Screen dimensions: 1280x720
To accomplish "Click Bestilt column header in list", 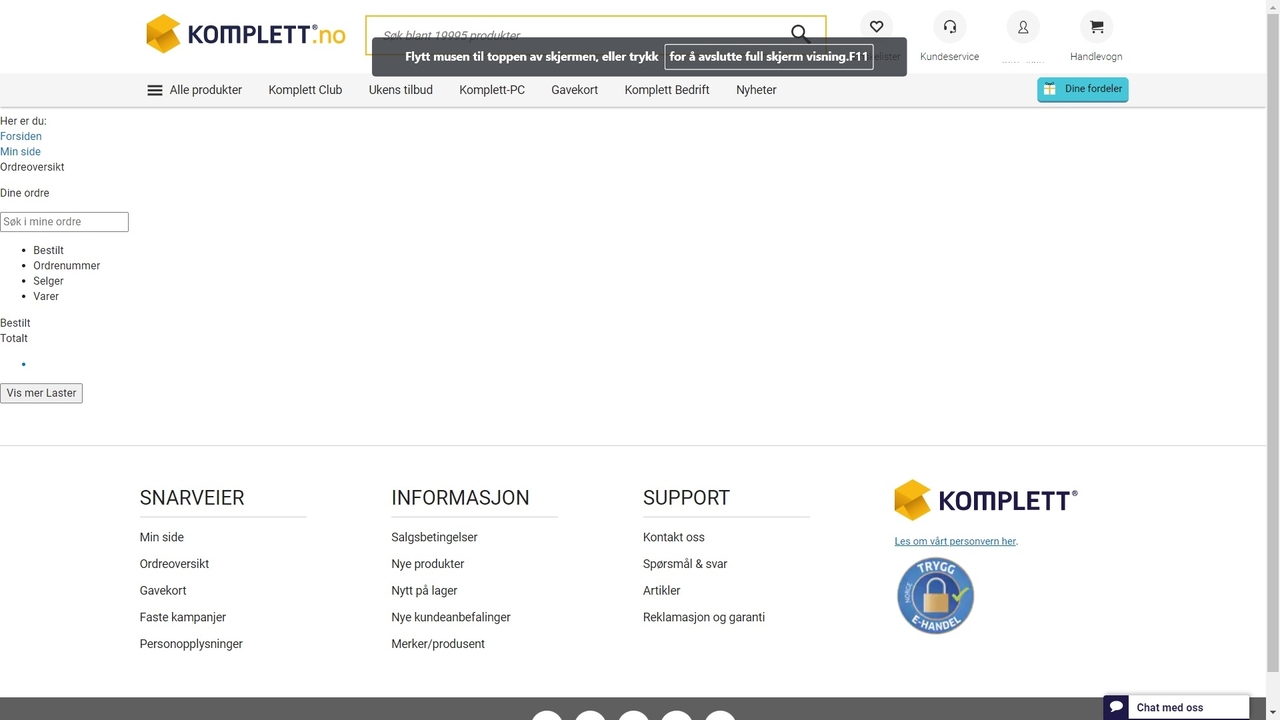I will click(x=48, y=250).
